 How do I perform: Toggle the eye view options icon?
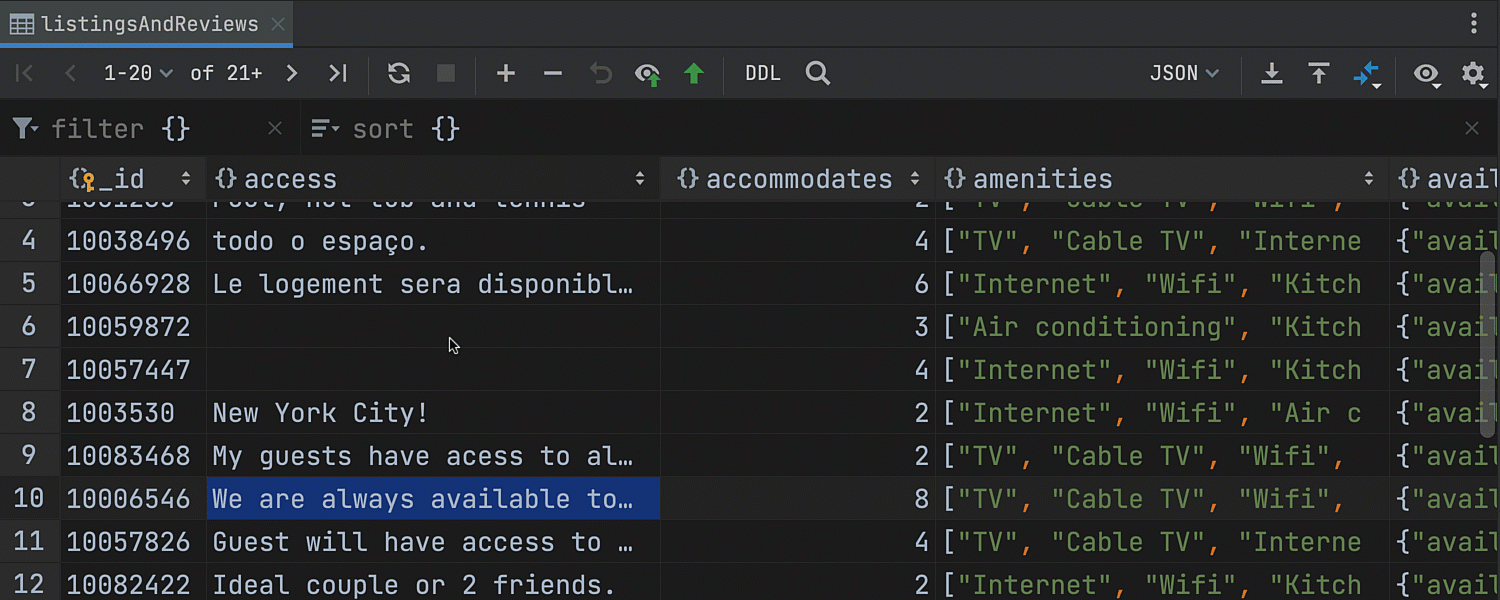(x=1427, y=74)
